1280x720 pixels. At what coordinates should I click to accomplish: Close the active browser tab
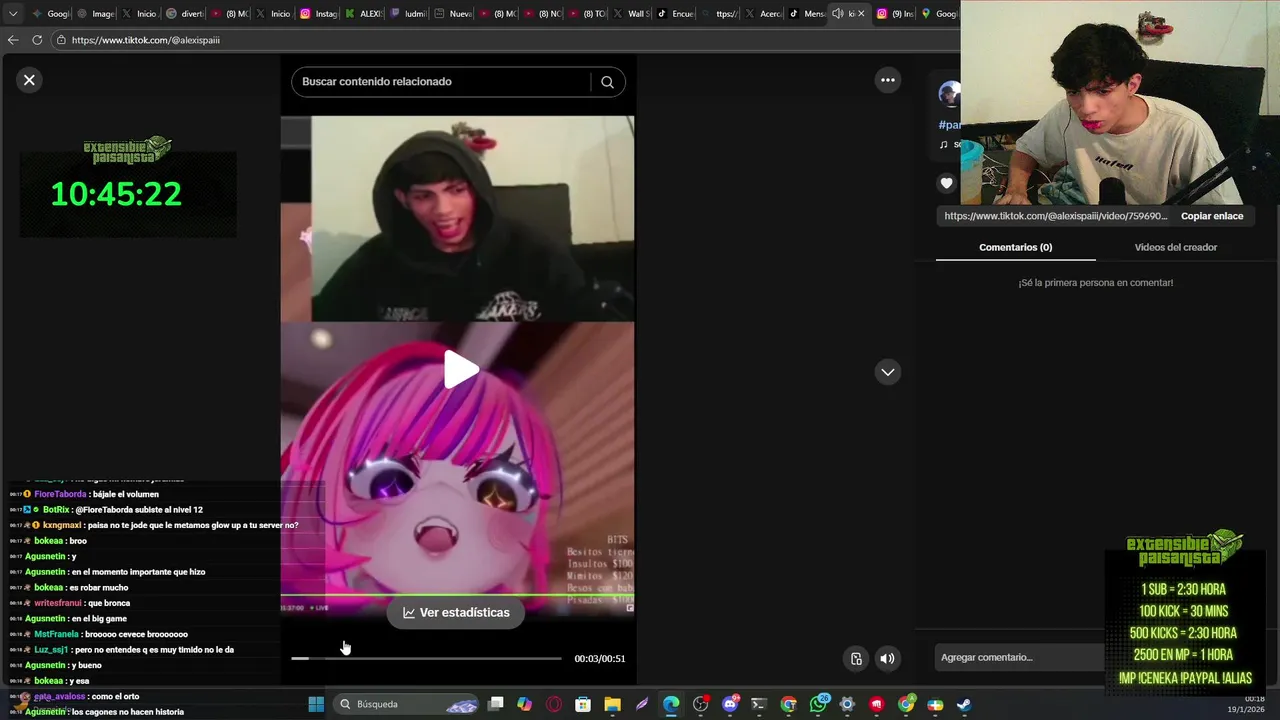pyautogui.click(x=861, y=14)
